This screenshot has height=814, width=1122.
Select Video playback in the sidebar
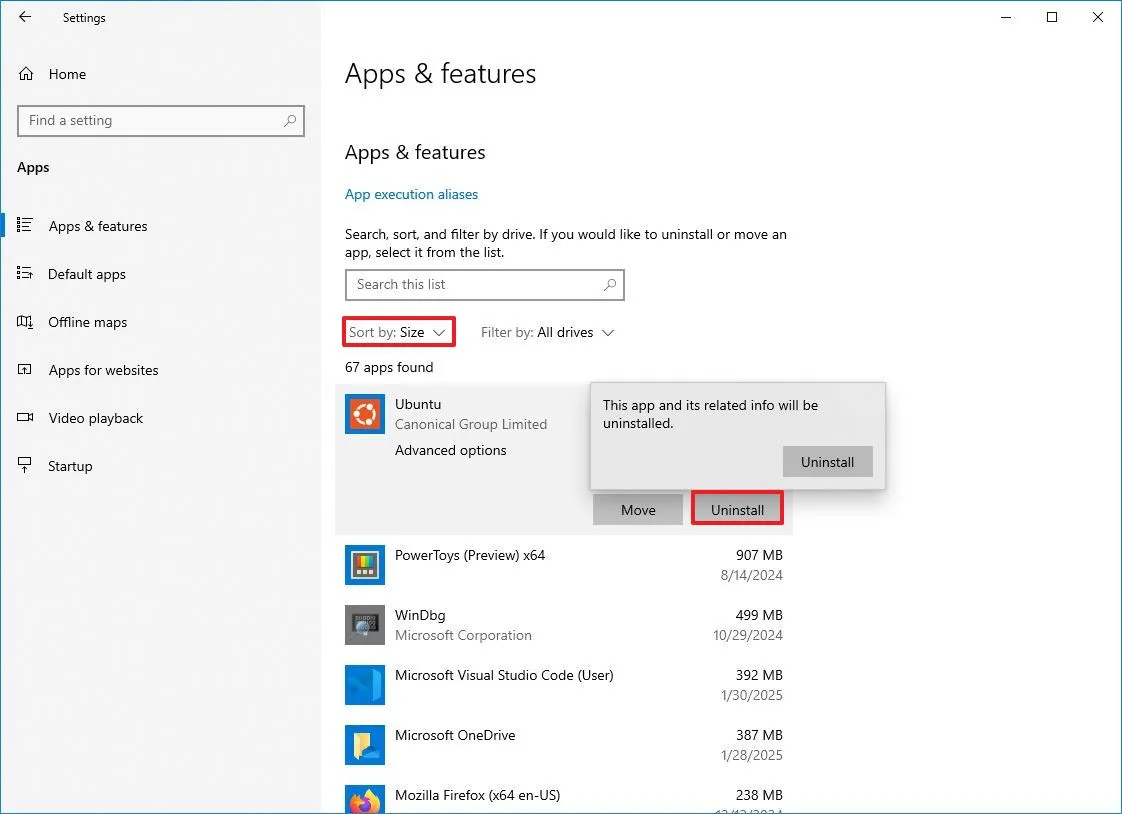(95, 418)
